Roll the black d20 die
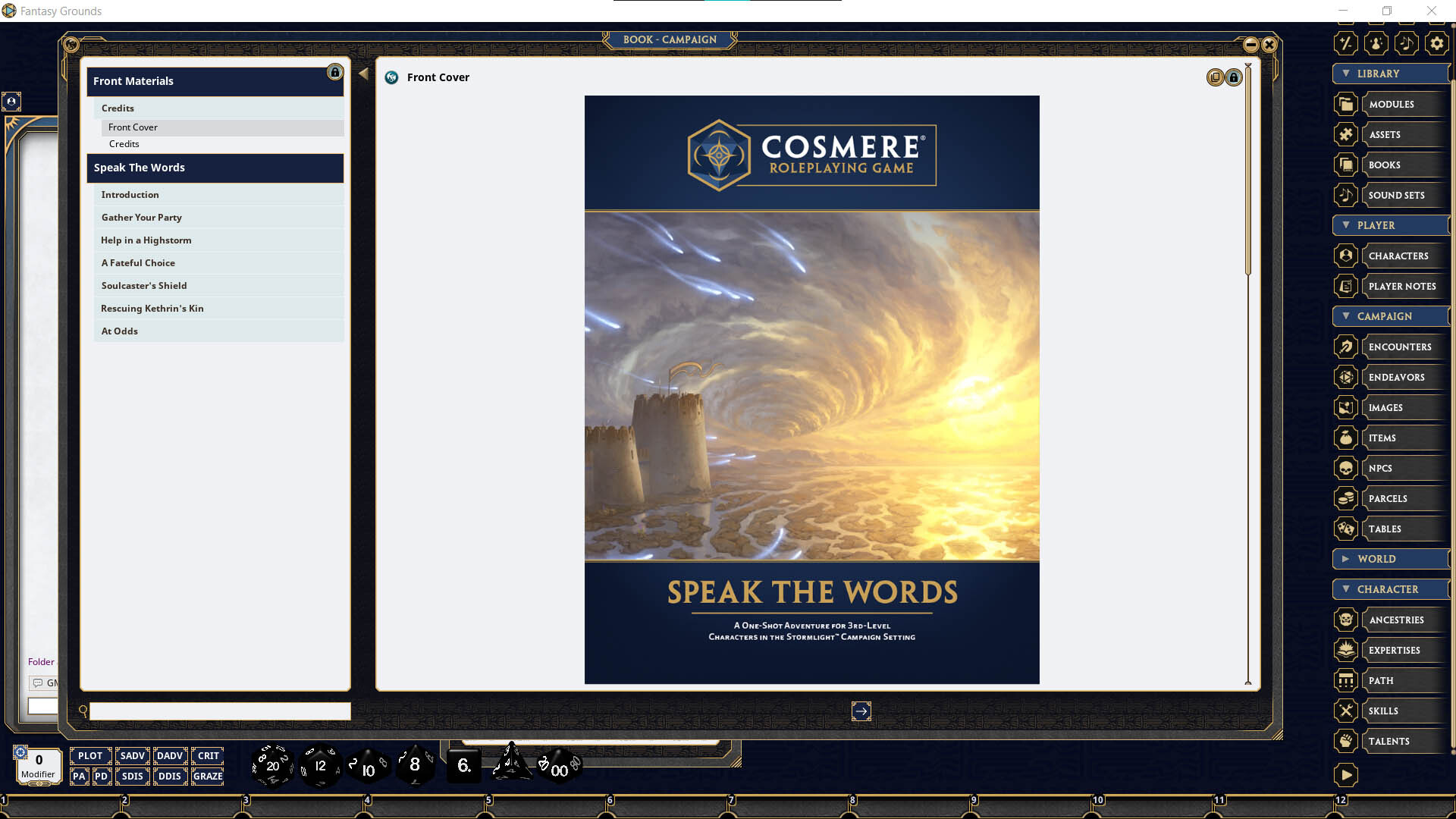Screen dimensions: 1456x819 pos(271,766)
